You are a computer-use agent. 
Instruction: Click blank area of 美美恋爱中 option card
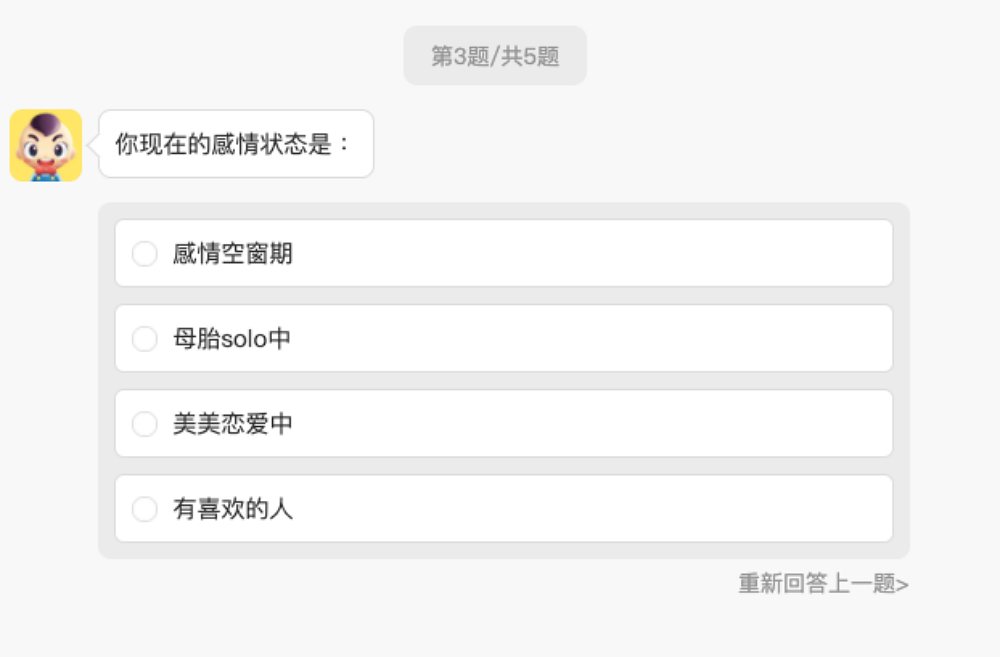coord(600,424)
